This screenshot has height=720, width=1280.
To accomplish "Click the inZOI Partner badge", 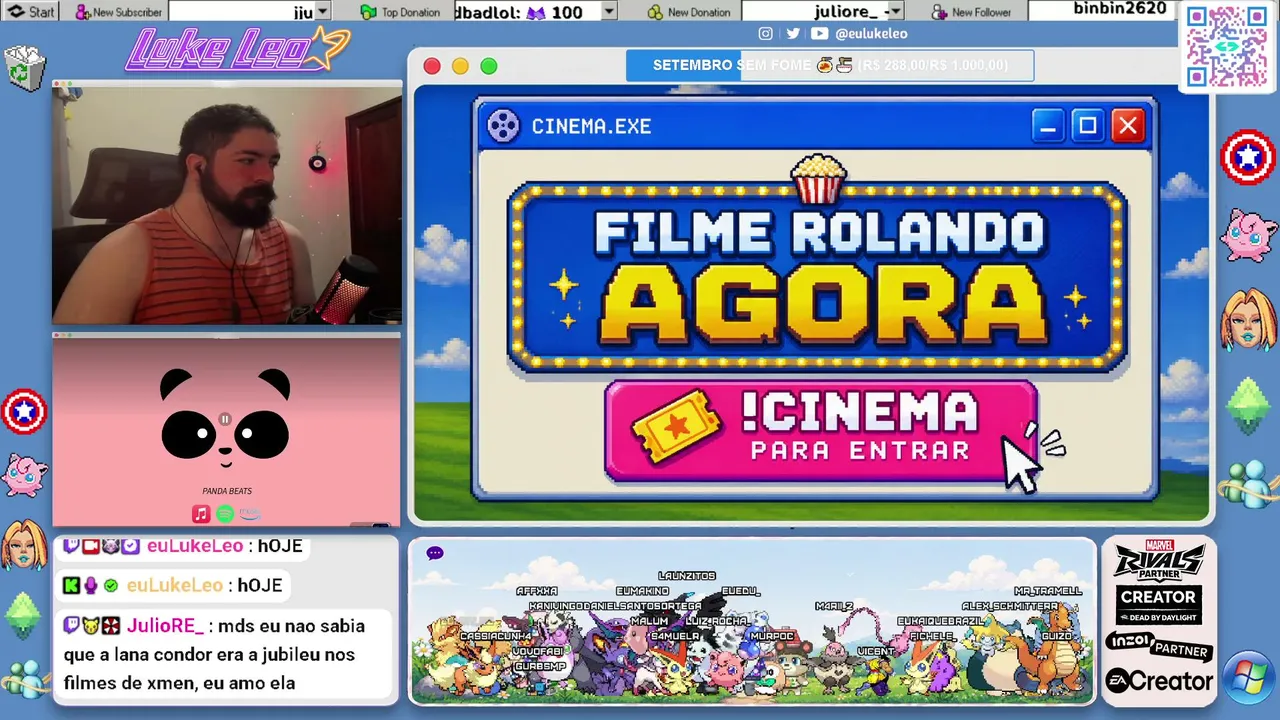I will tap(1158, 645).
